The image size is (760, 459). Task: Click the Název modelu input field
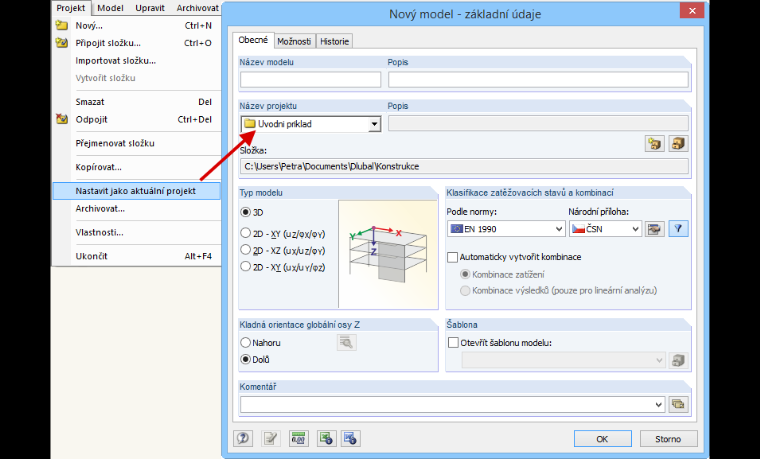point(310,79)
